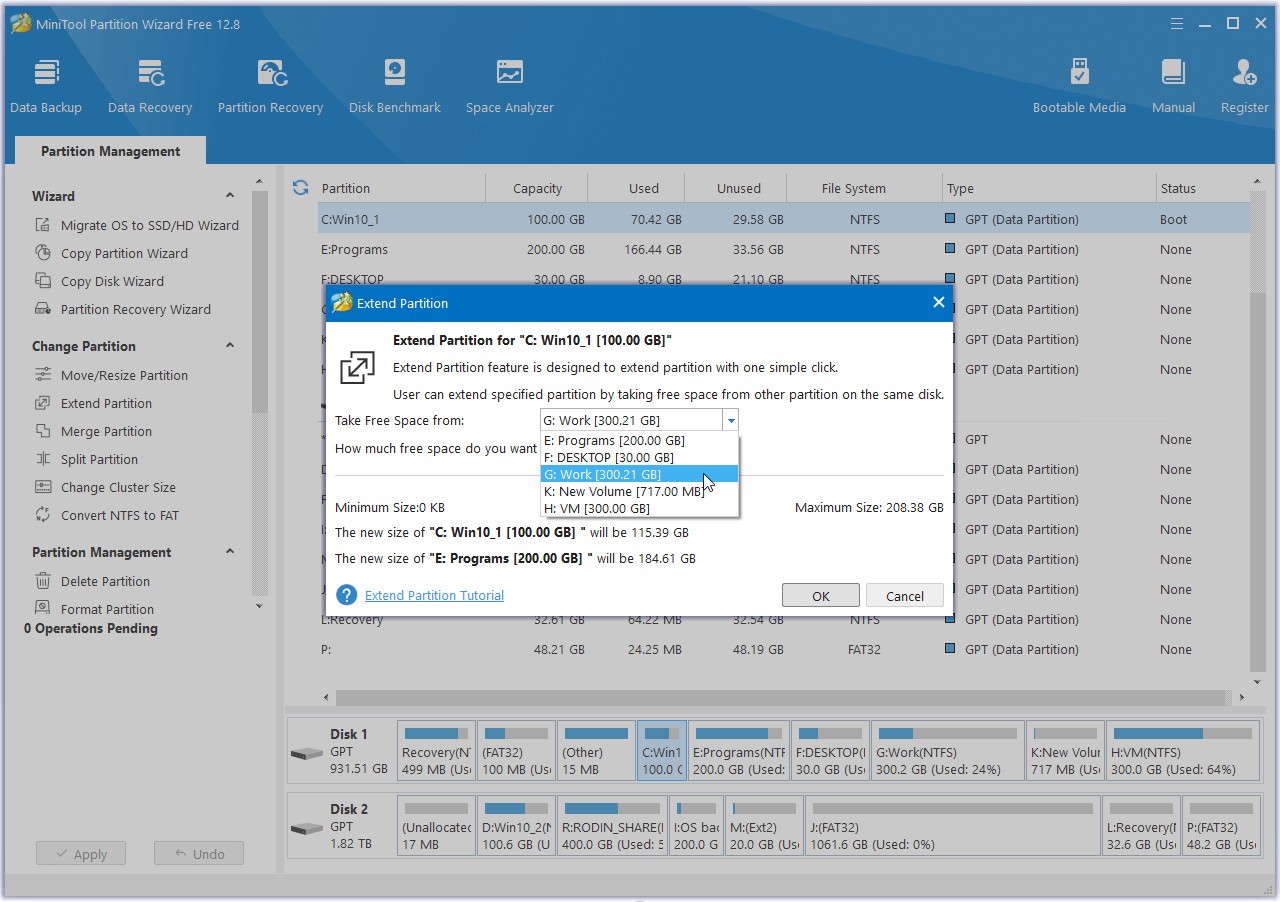Screen dimensions: 1280x902
Task: Start Partition Recovery
Action: pyautogui.click(x=270, y=84)
